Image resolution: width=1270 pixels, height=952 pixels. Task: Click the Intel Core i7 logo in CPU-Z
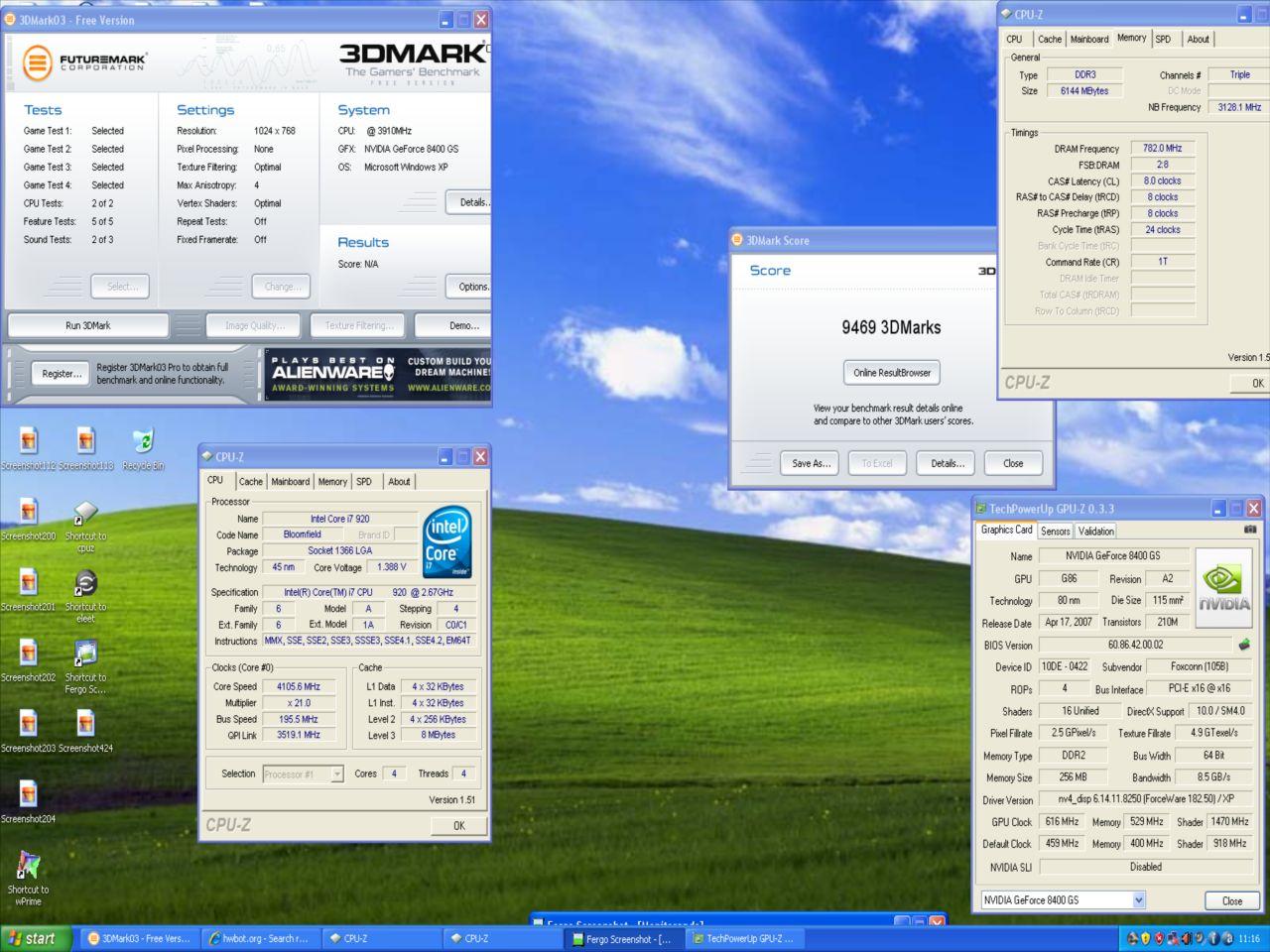[x=447, y=541]
